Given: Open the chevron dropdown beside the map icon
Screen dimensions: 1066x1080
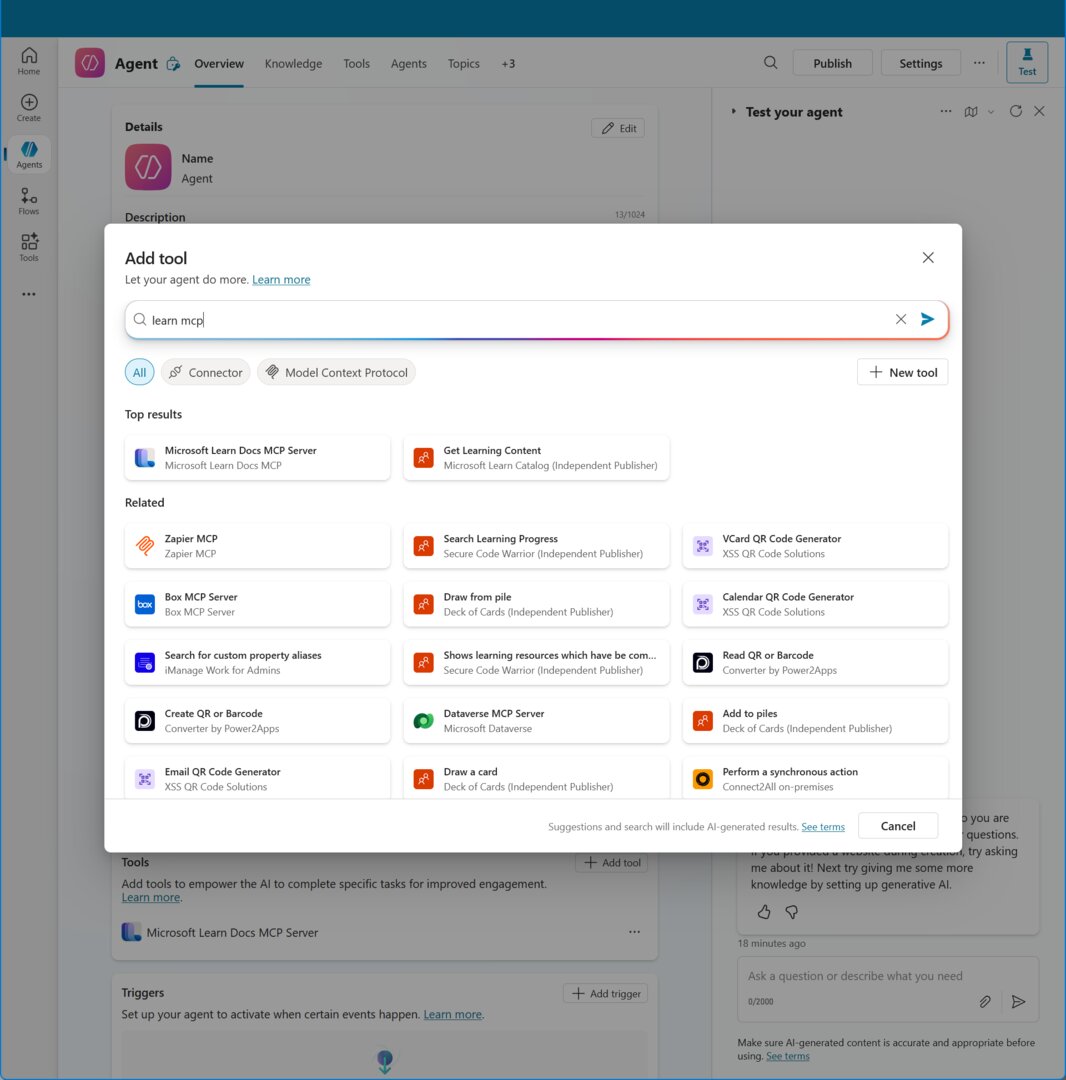Looking at the screenshot, I should 990,111.
